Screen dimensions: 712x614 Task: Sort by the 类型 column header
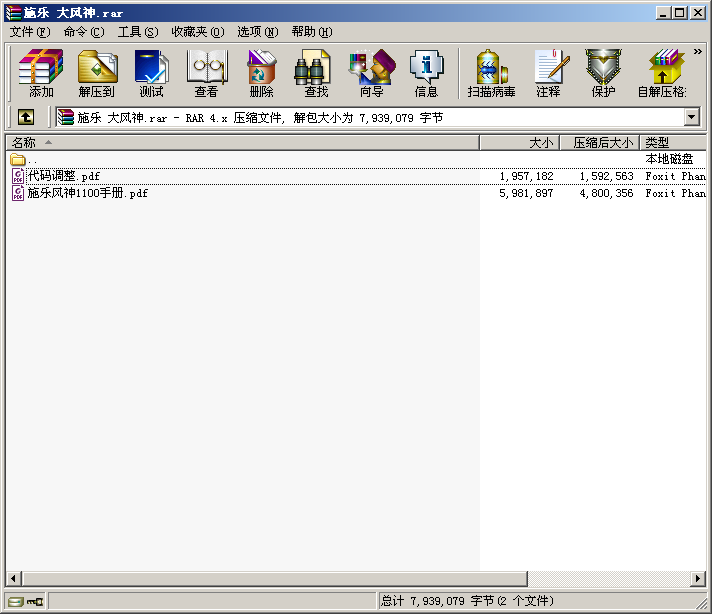point(673,143)
